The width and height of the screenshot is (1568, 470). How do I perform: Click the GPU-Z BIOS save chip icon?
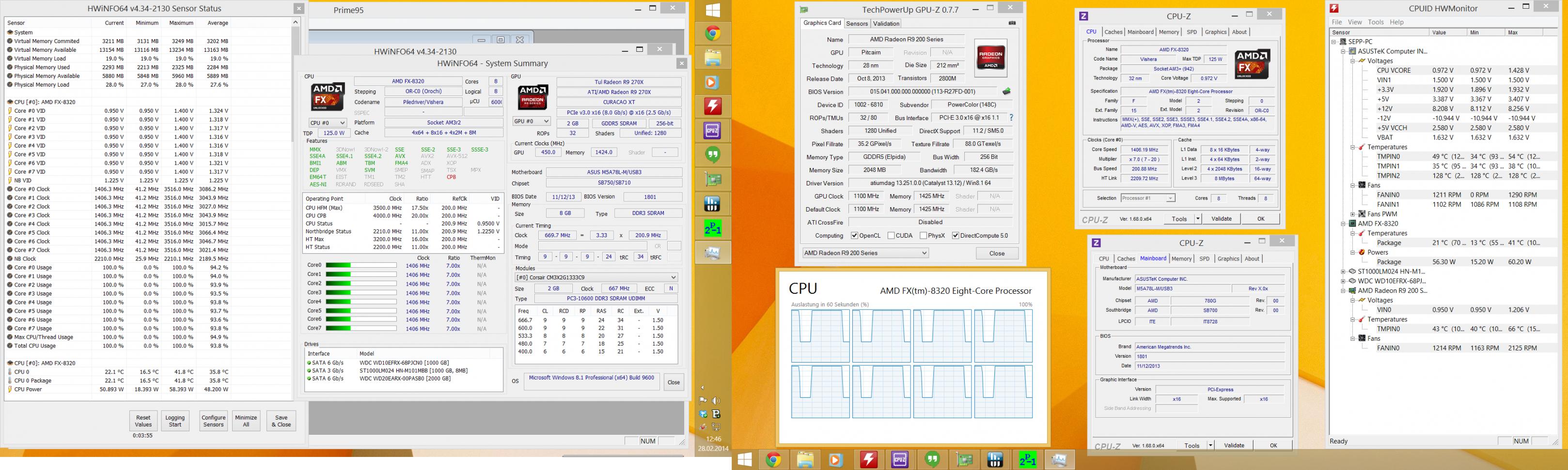(1007, 91)
